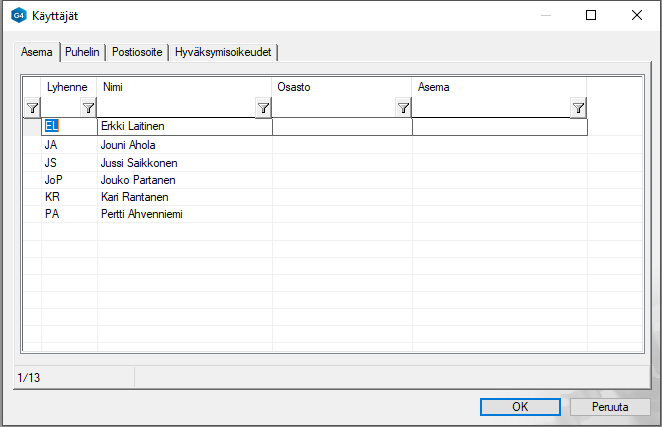The width and height of the screenshot is (662, 427).
Task: Click the filter icon in the Nimi column
Action: click(x=263, y=108)
